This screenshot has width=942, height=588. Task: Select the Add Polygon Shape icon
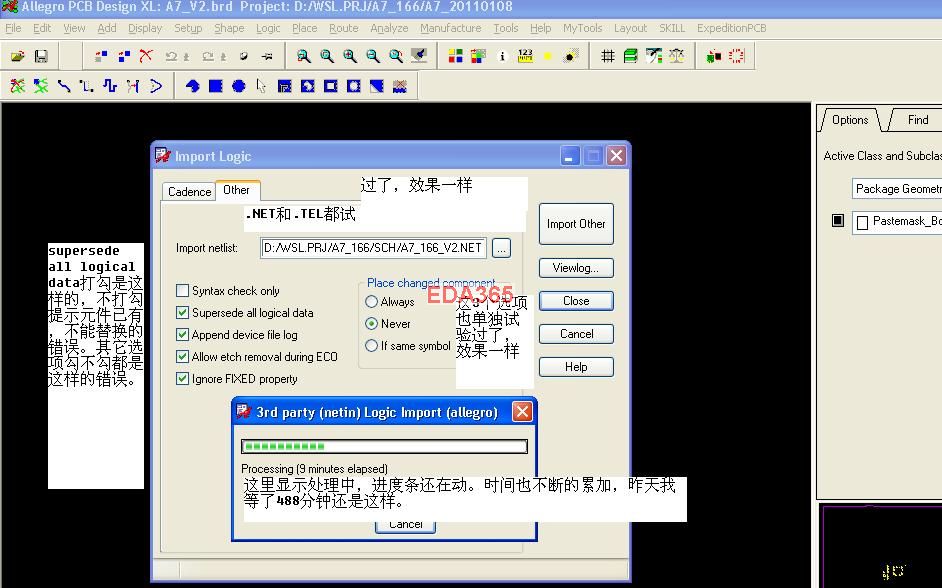pos(192,86)
